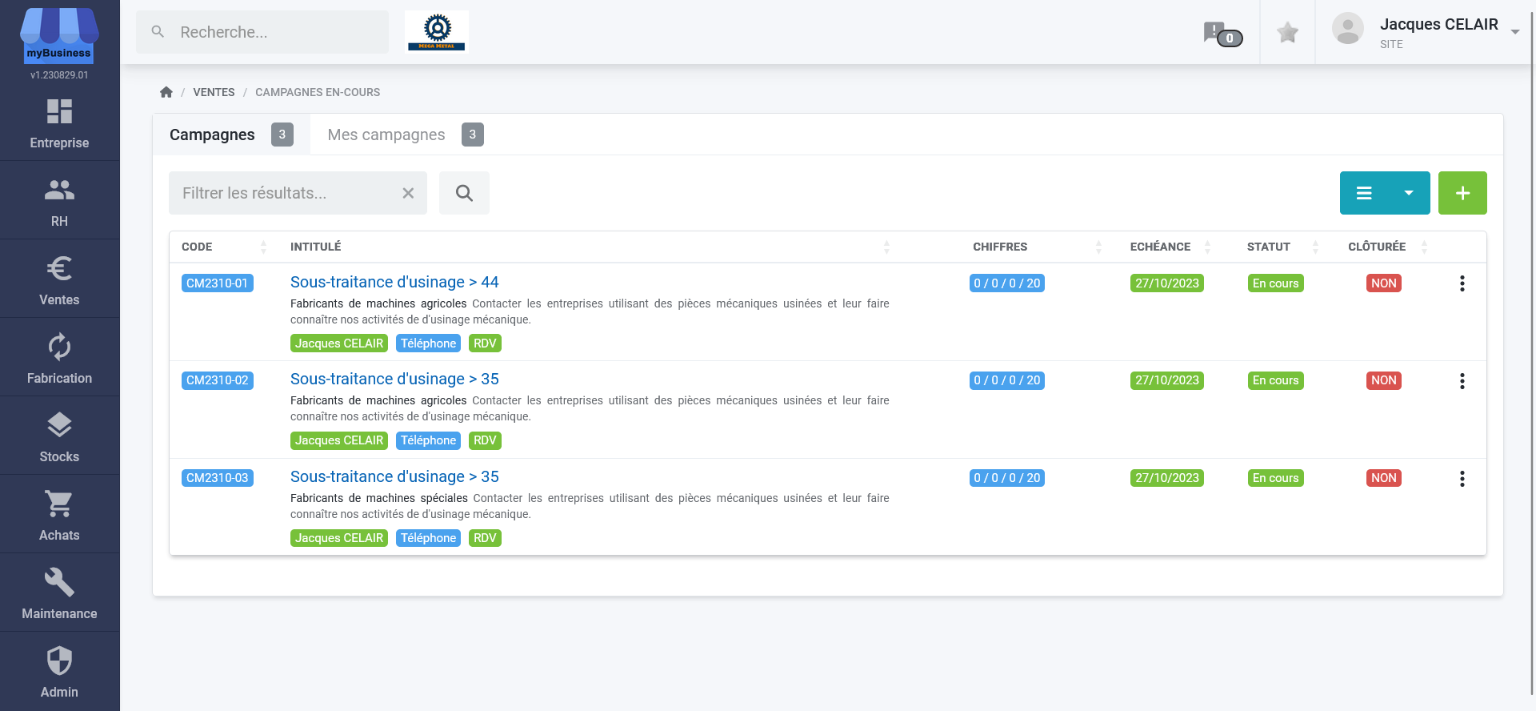Open the Admin shield module

pos(59,671)
